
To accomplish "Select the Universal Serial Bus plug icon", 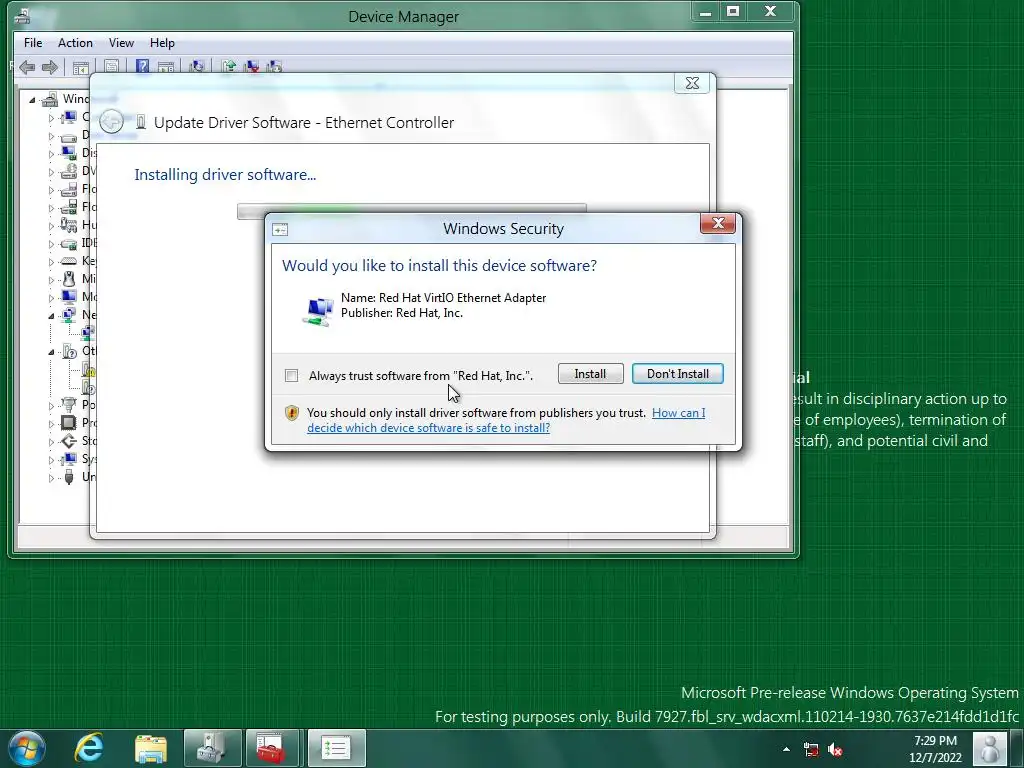I will [69, 477].
